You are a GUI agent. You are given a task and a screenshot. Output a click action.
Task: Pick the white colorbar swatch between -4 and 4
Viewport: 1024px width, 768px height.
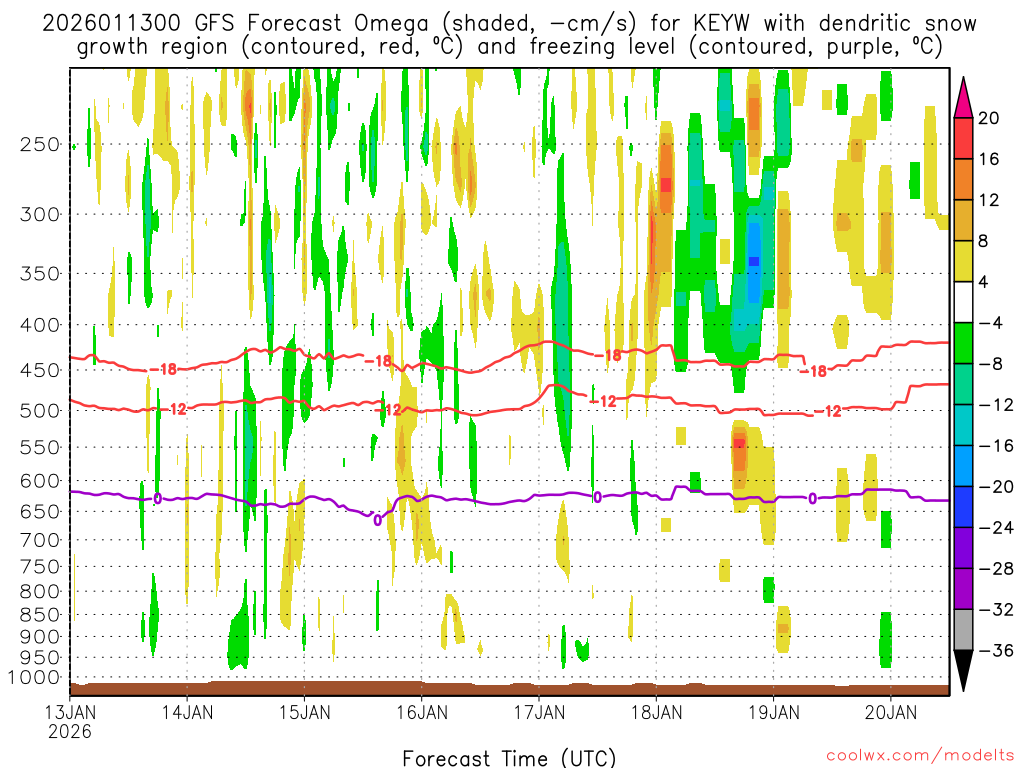[x=964, y=302]
